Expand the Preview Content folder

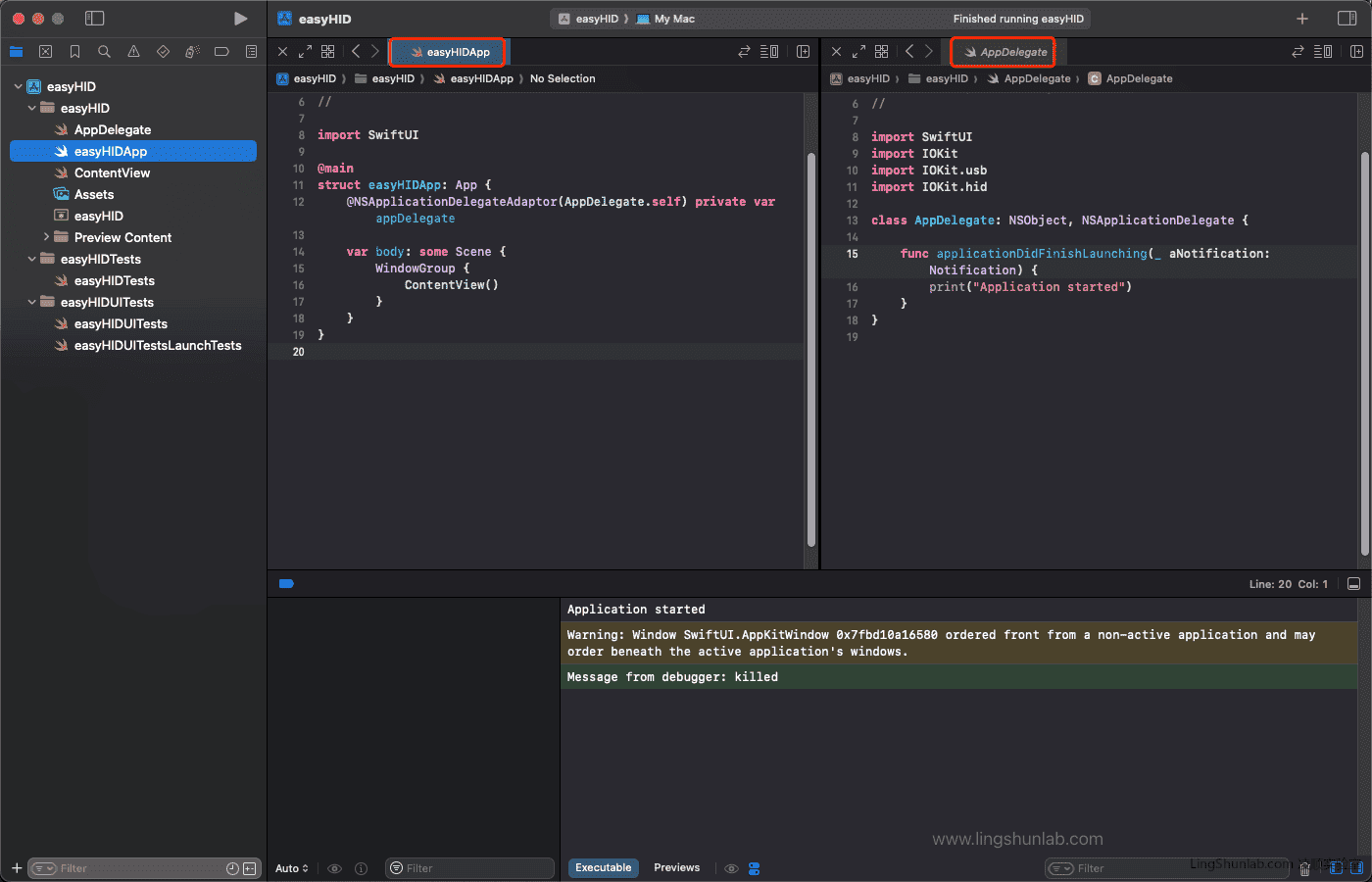tap(46, 237)
